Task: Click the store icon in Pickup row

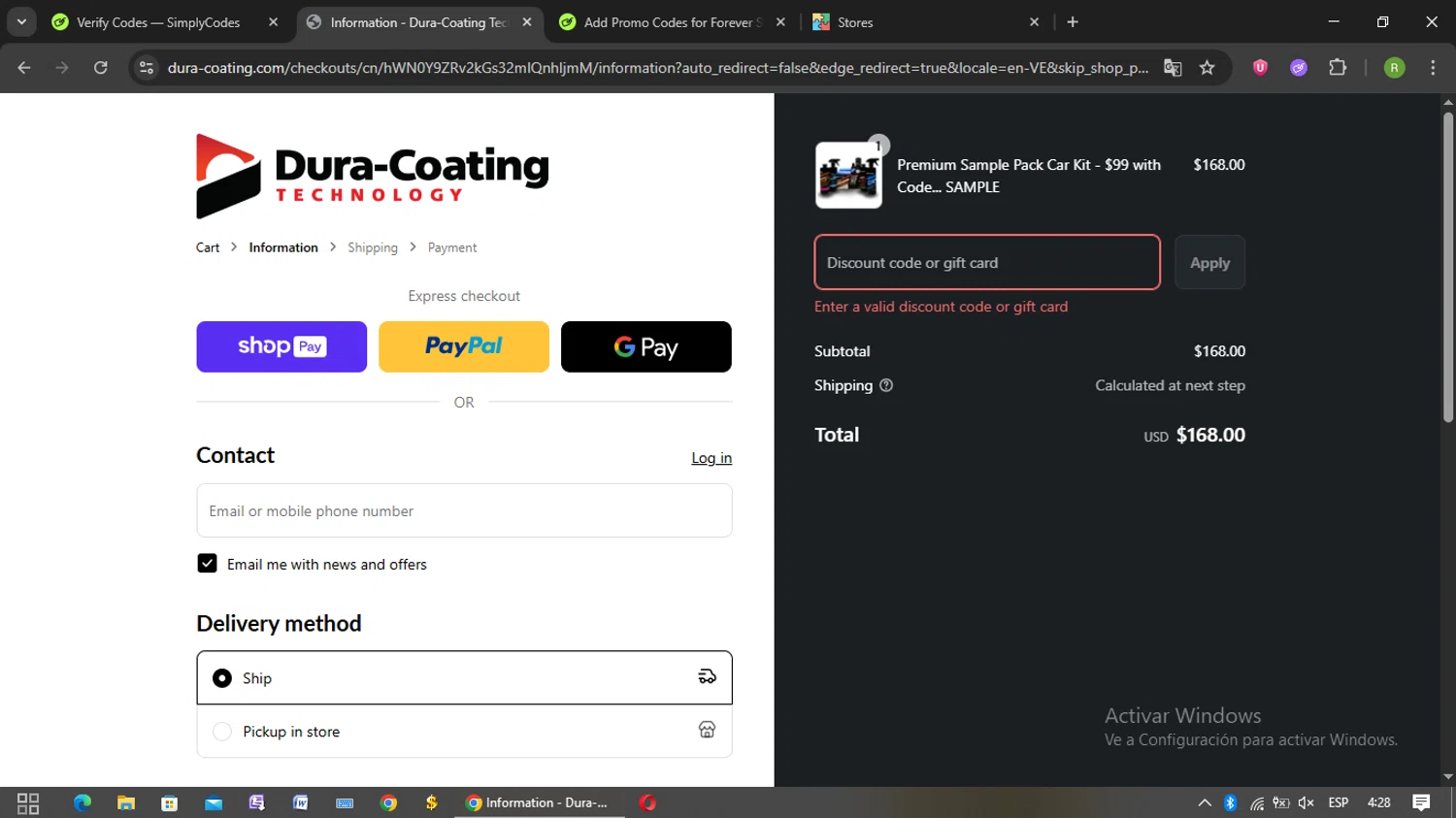Action: pos(707,730)
